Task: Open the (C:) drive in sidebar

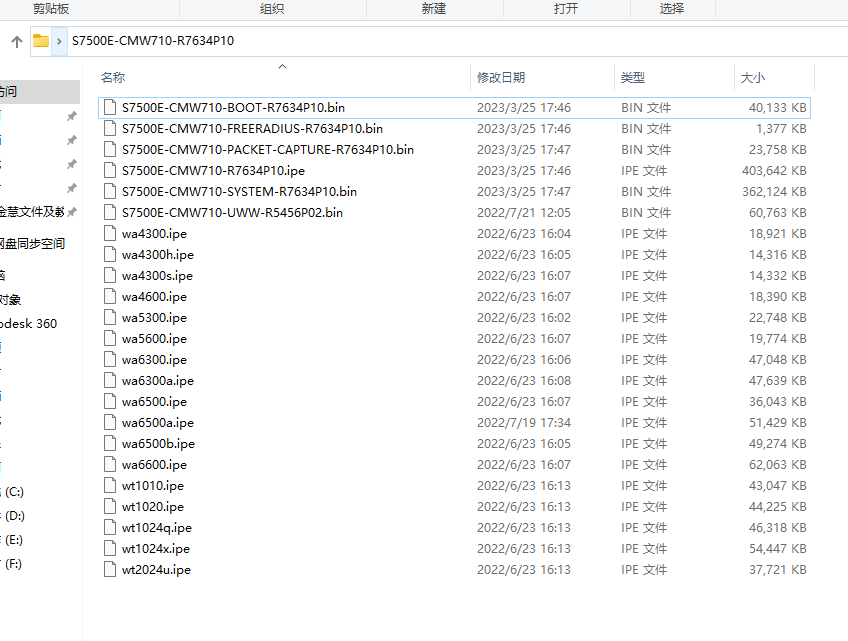Action: point(13,492)
